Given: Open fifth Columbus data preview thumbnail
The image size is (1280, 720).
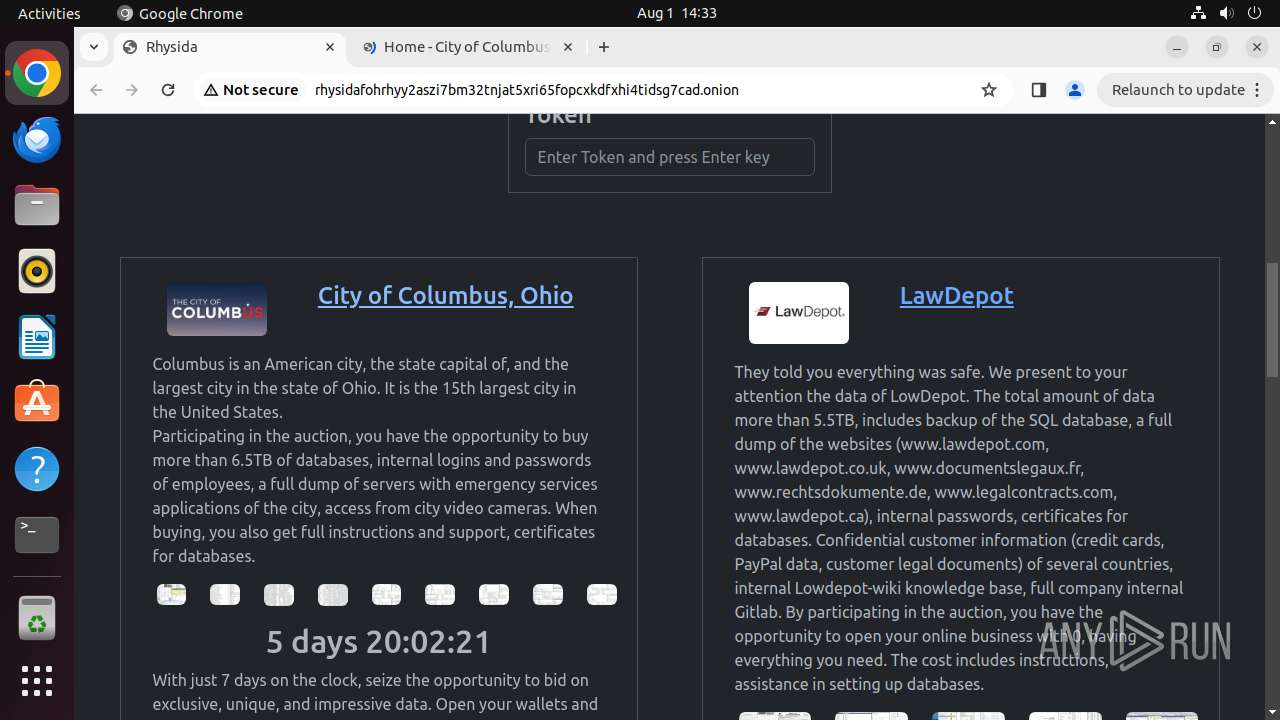Looking at the screenshot, I should 387,595.
